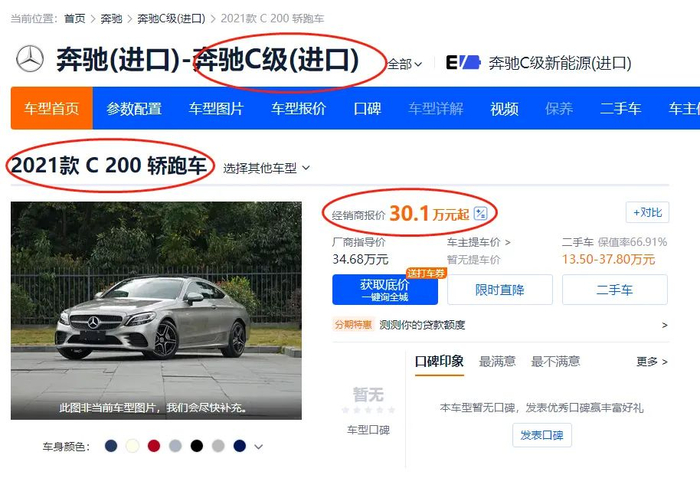Click 暂无提车价 text

[474, 260]
